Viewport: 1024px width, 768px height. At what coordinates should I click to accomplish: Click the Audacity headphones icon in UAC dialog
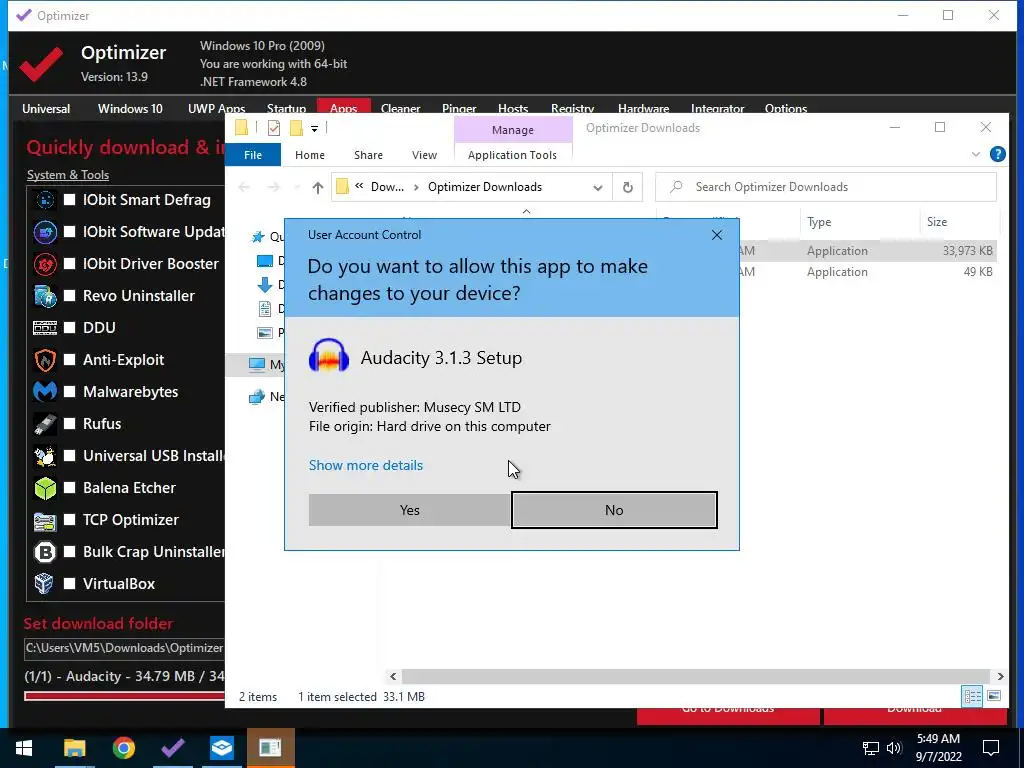(328, 356)
